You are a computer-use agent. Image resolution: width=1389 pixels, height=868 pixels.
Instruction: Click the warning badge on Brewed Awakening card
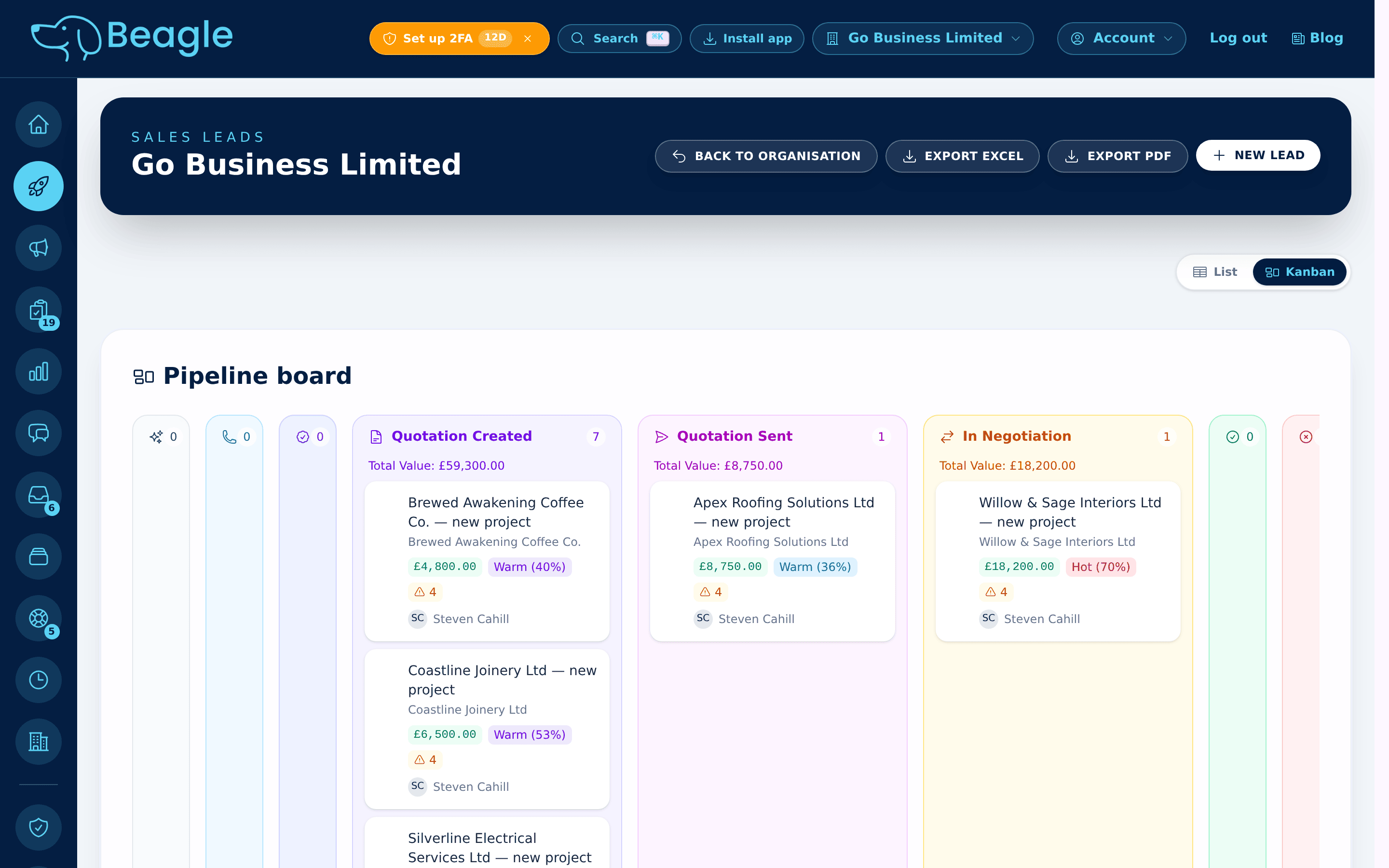(425, 592)
